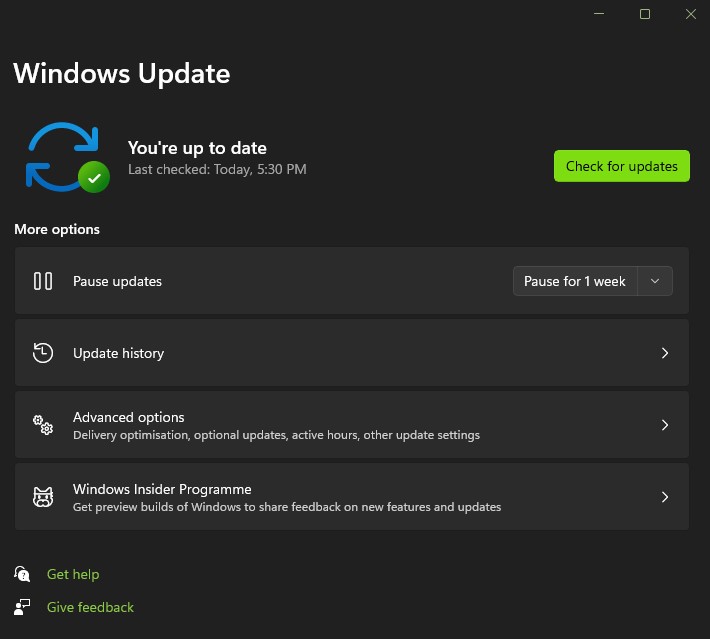This screenshot has width=710, height=639.
Task: Maximize the Settings window
Action: coord(645,14)
